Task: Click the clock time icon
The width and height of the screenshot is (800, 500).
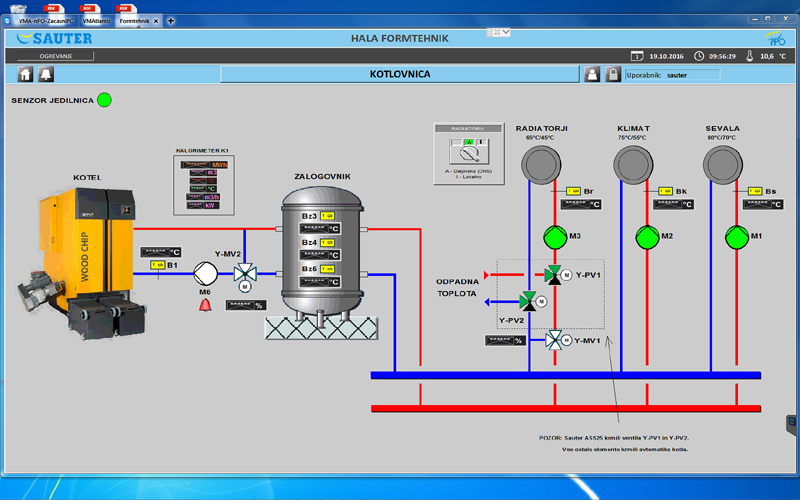Action: tap(698, 56)
